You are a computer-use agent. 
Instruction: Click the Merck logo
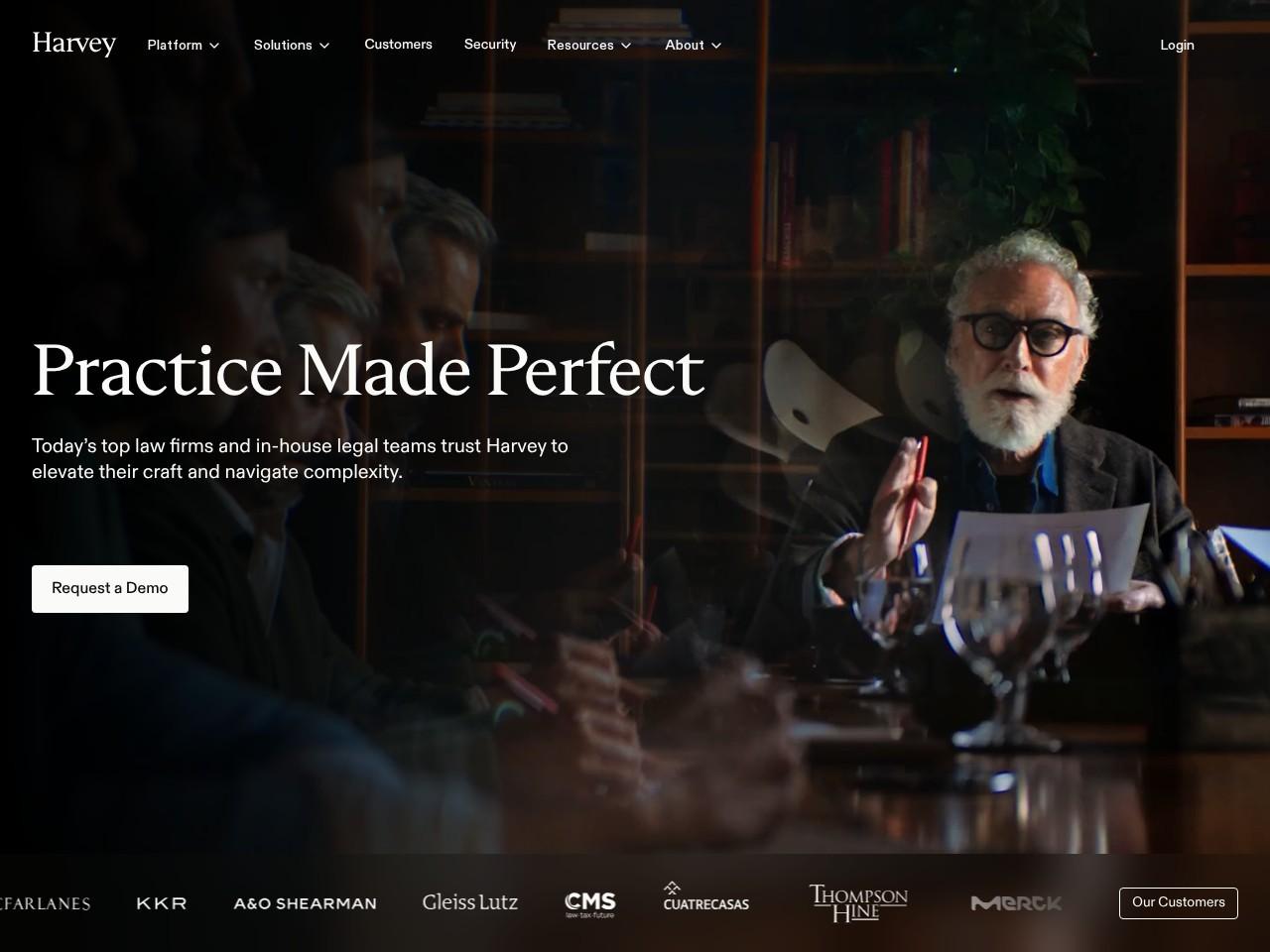[x=1016, y=903]
